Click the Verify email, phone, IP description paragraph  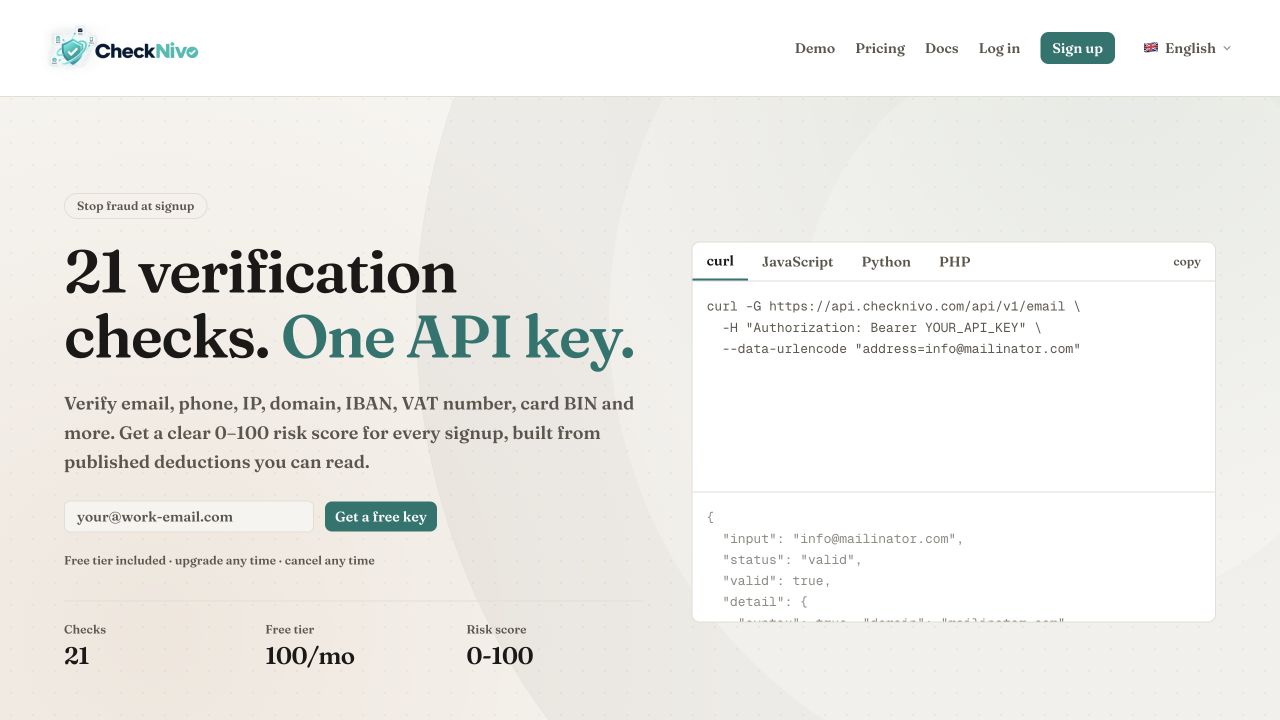pyautogui.click(x=349, y=433)
